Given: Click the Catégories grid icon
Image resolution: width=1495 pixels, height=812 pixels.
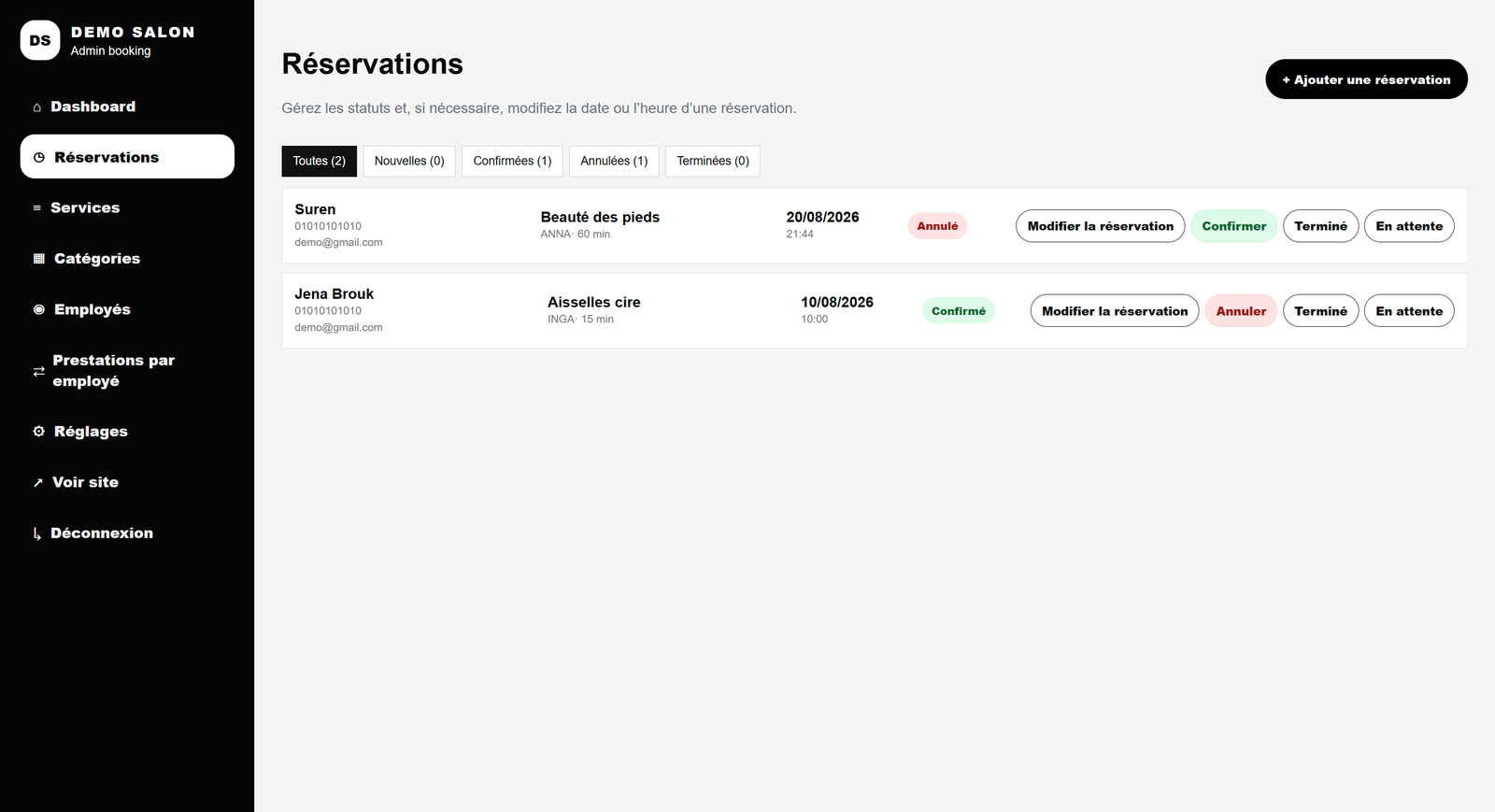Looking at the screenshot, I should [39, 259].
